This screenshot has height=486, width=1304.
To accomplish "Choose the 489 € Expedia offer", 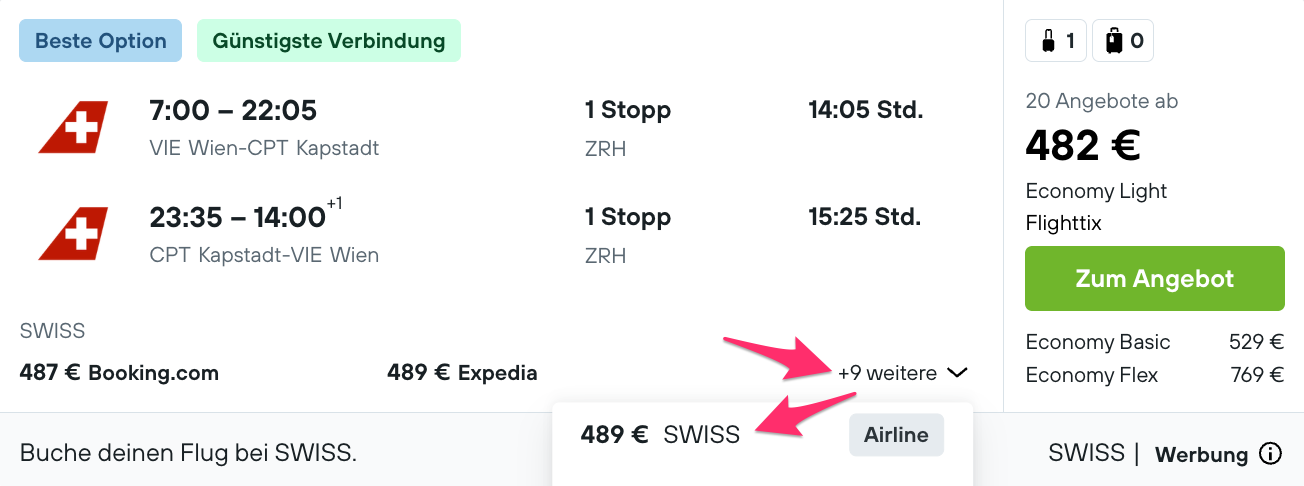I will click(462, 373).
